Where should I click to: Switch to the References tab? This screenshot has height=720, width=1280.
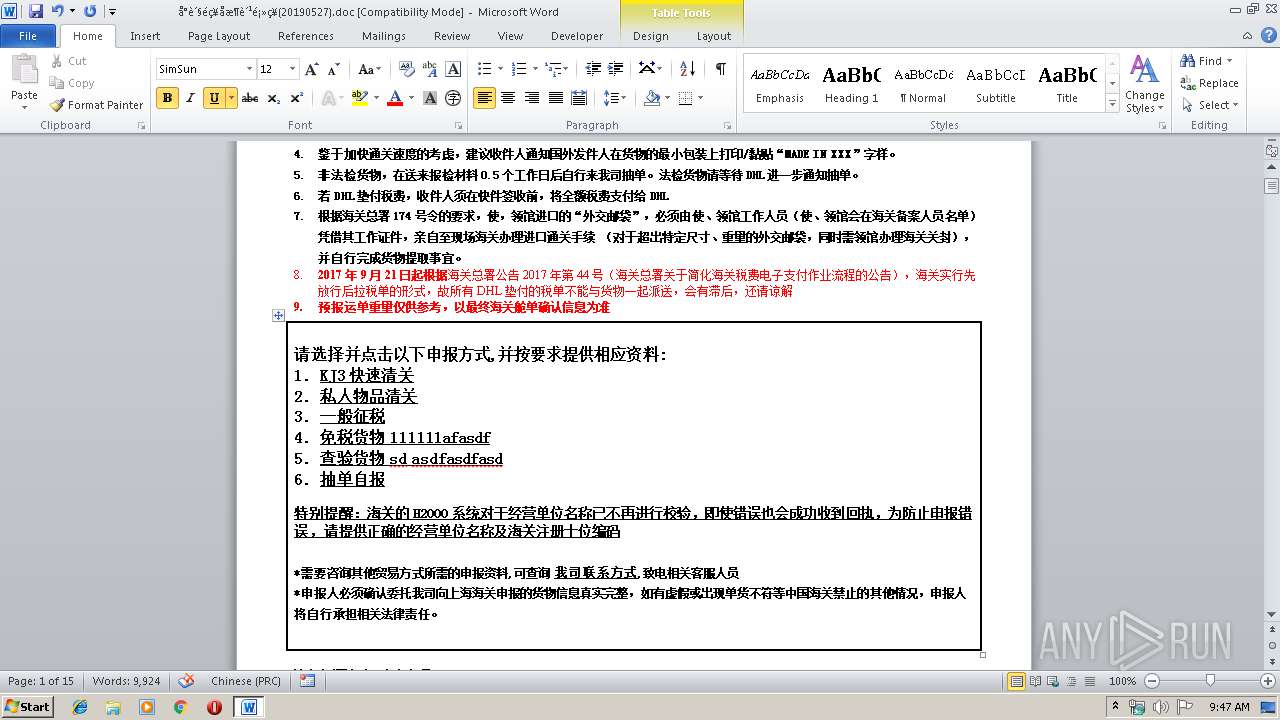[306, 36]
